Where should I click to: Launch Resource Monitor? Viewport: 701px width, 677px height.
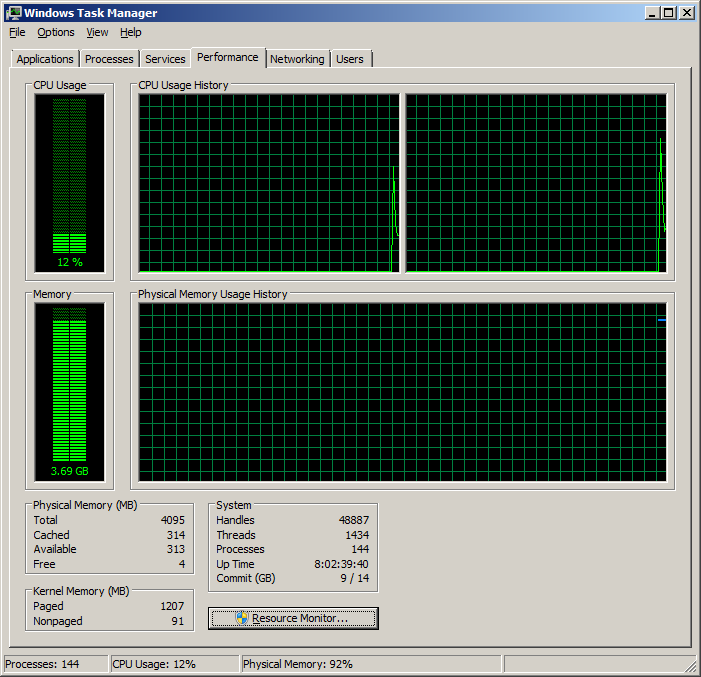click(x=293, y=618)
